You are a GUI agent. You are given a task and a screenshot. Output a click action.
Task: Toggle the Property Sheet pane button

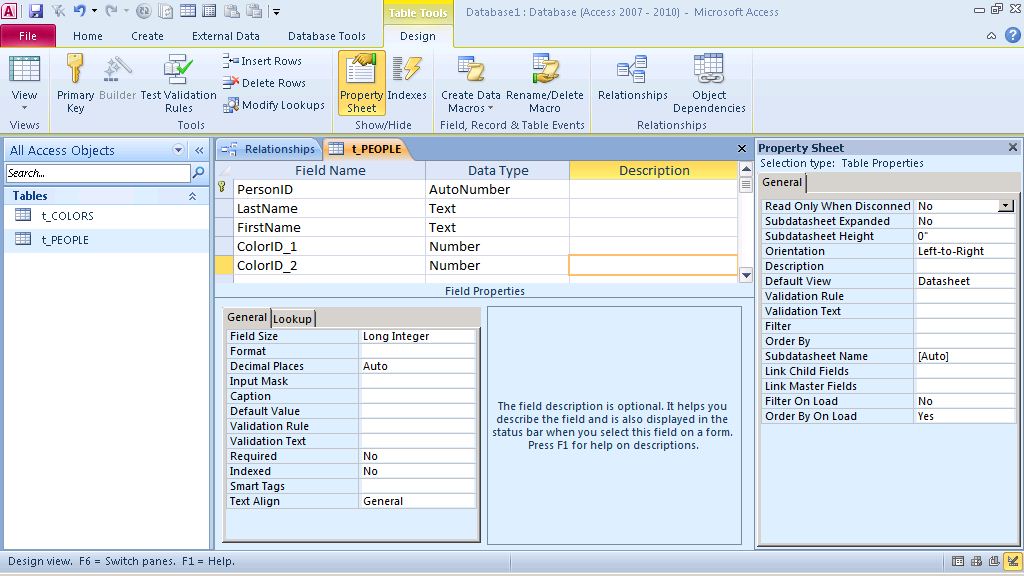(x=361, y=83)
